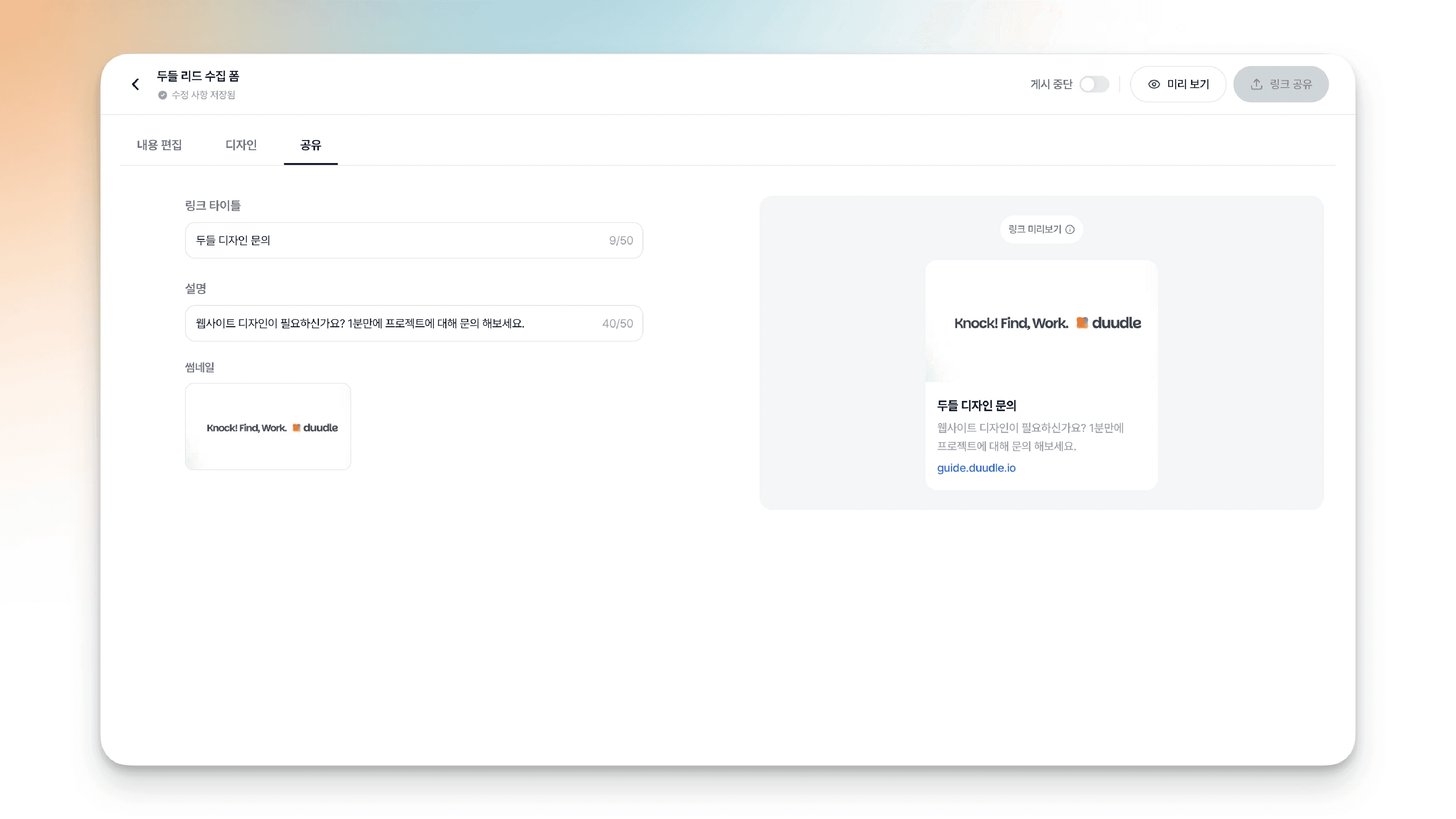
Task: Click the preview card description text
Action: 1031,437
